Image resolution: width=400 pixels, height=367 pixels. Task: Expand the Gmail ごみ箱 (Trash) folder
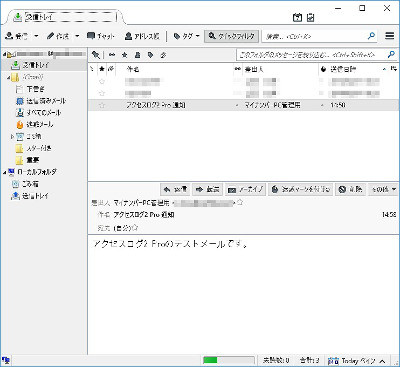pos(12,136)
